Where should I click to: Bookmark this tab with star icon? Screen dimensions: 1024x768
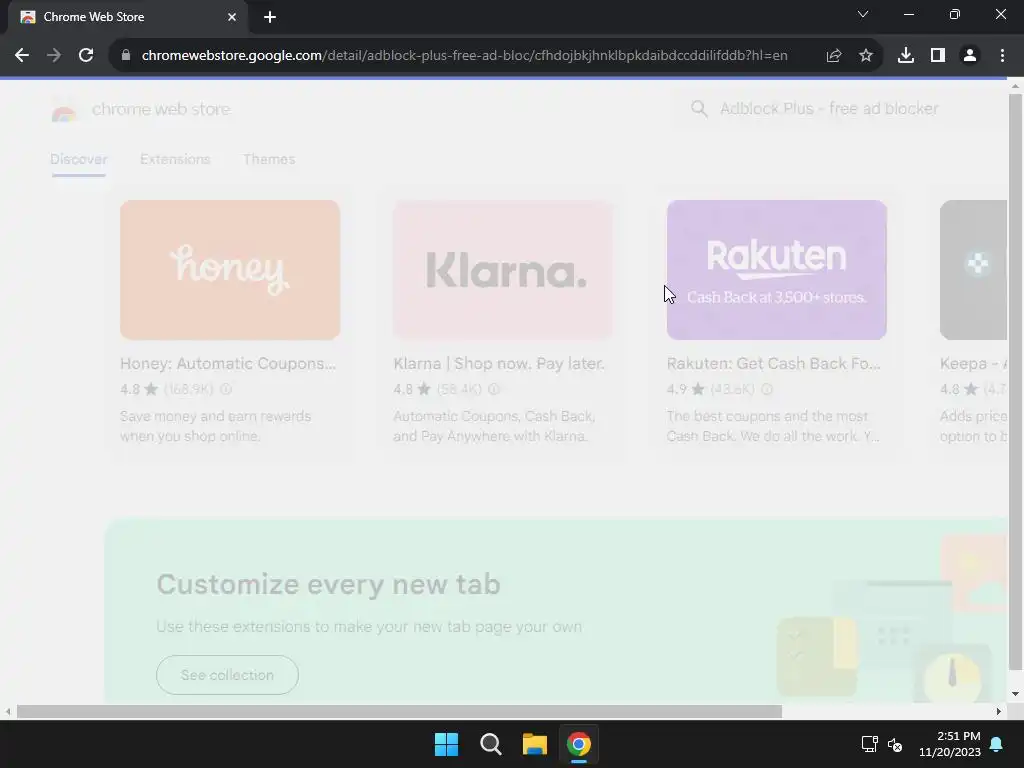[x=866, y=56]
